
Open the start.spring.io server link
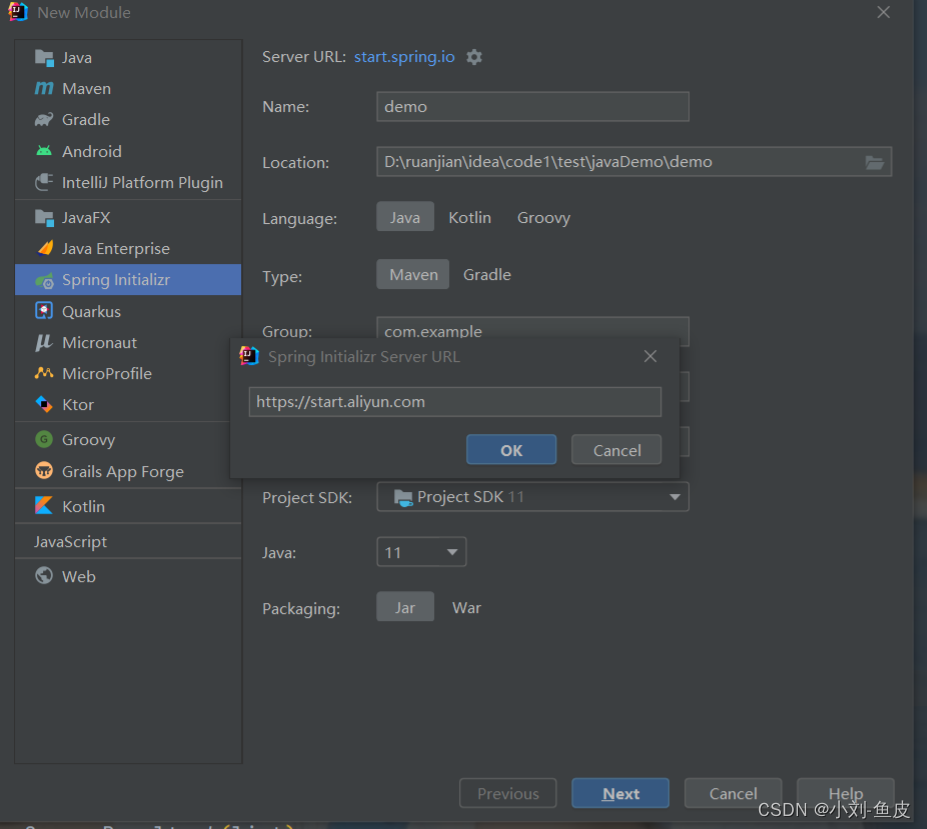pos(404,57)
